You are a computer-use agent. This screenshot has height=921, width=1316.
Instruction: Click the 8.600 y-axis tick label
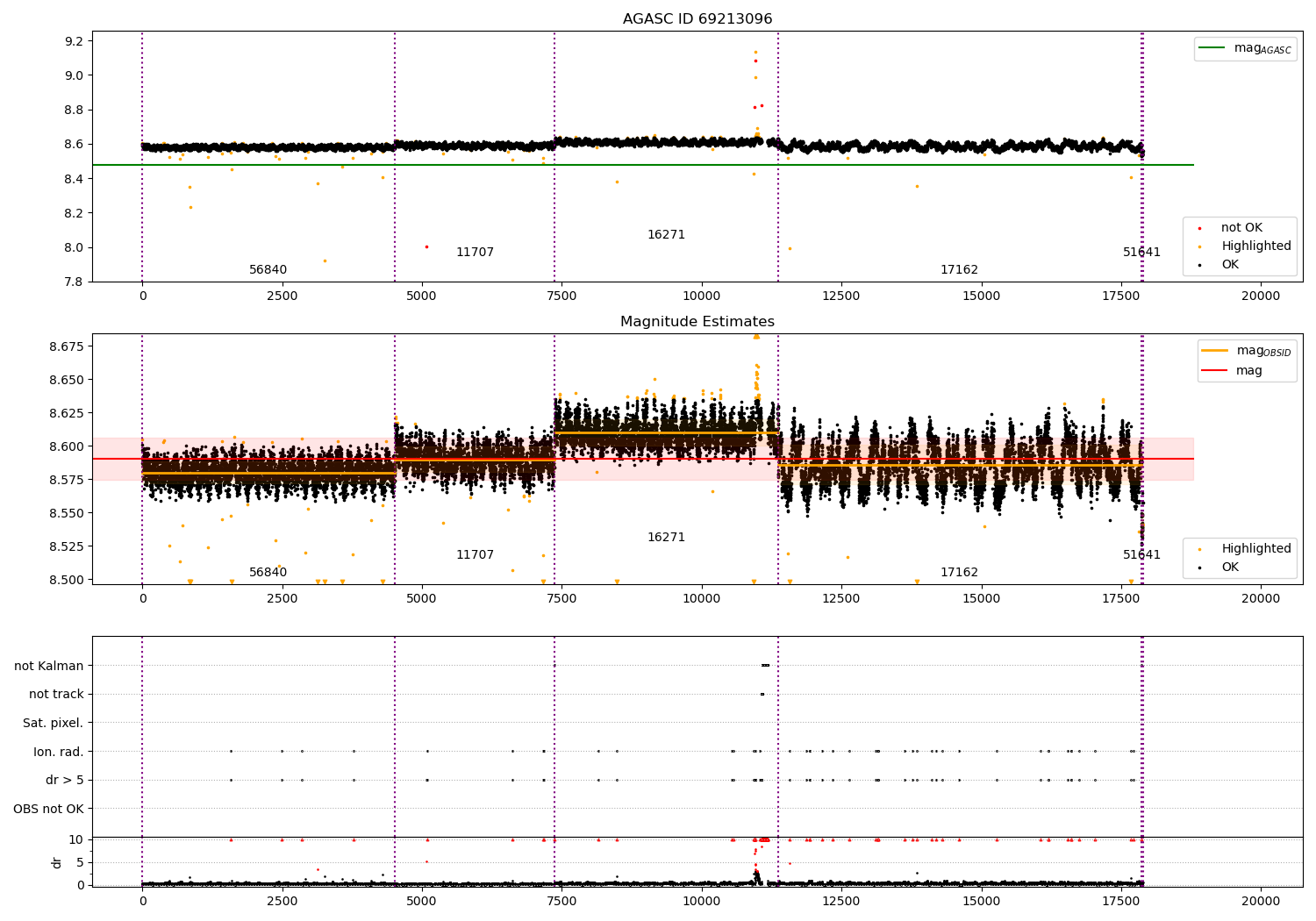[67, 446]
